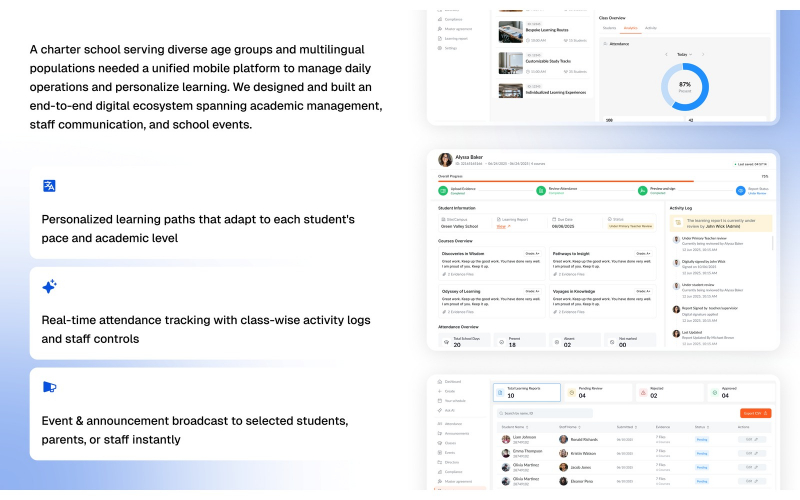
Task: Click Edit on Emma Thompson's row
Action: pyautogui.click(x=752, y=453)
